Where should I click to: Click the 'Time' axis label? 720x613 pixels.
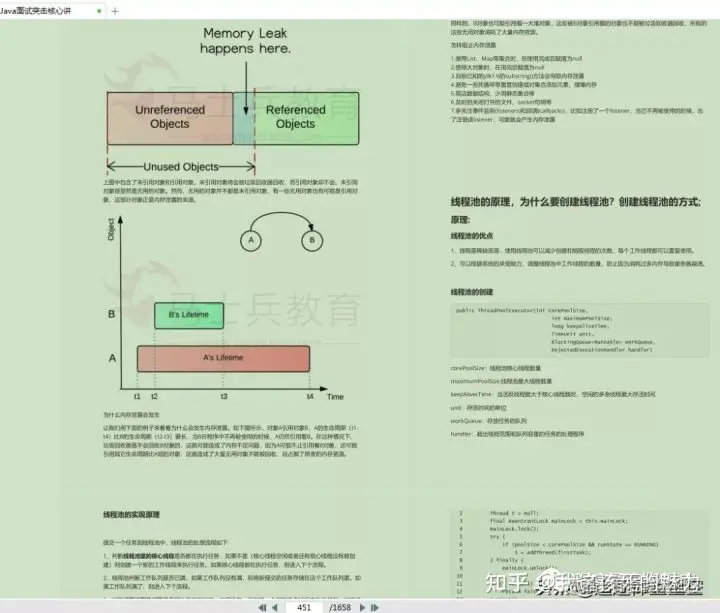click(x=335, y=397)
